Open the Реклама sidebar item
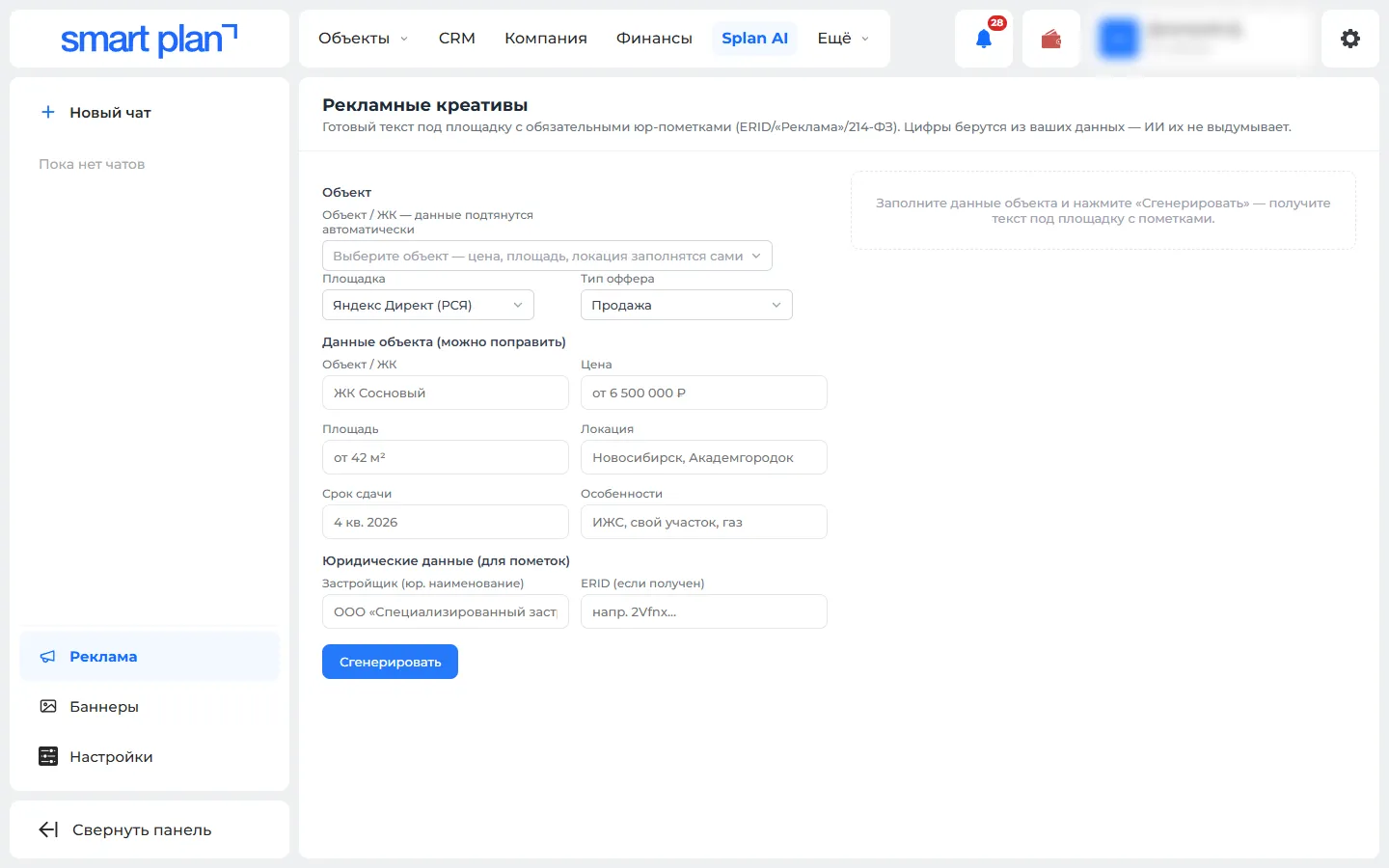 tap(150, 657)
